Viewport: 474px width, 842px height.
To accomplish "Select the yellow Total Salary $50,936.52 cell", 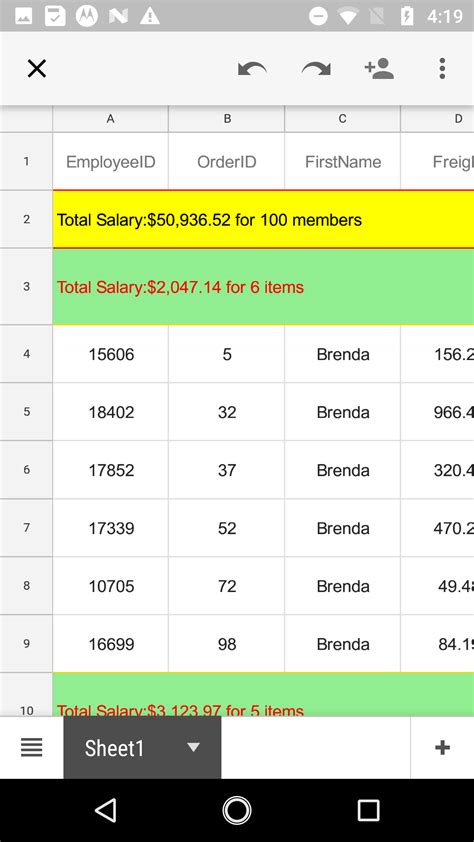I will click(263, 219).
